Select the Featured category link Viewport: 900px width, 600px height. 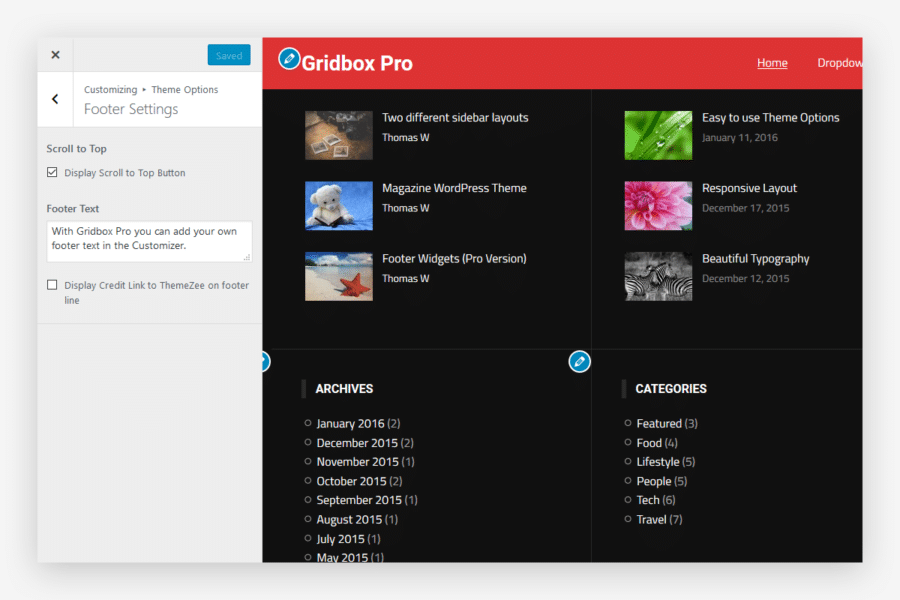[660, 423]
